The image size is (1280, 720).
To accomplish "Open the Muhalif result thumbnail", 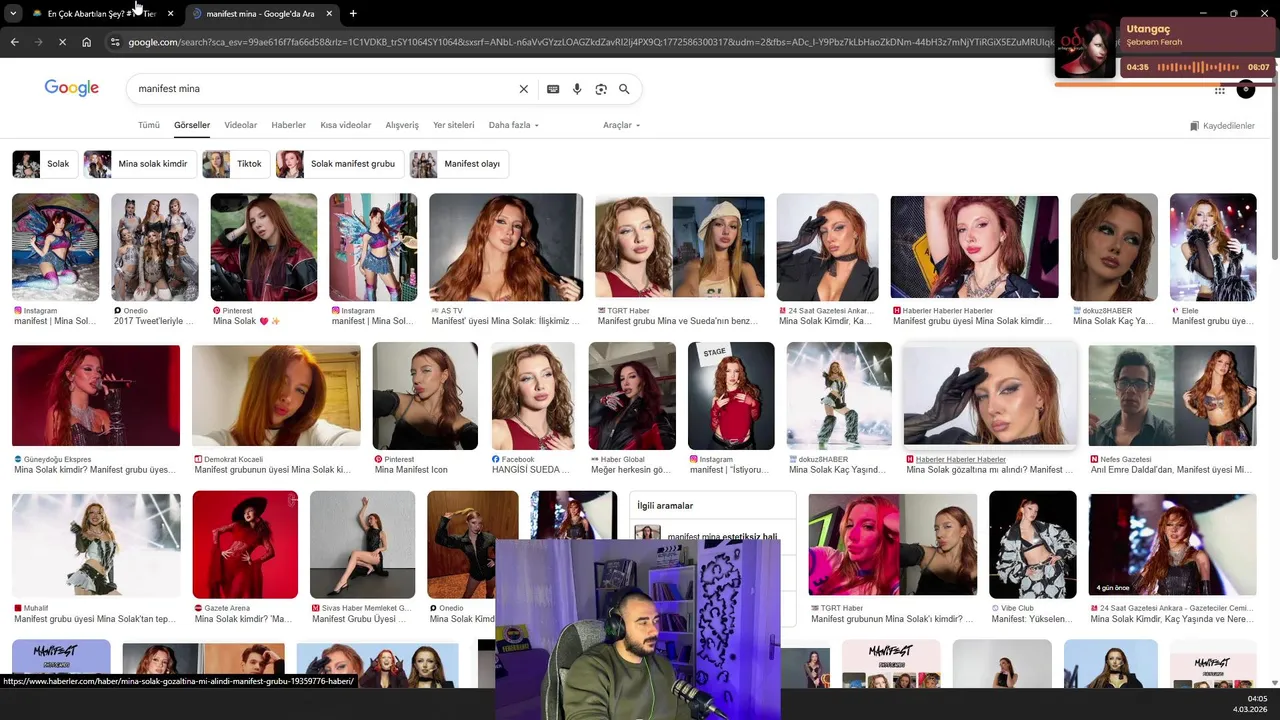I will coord(96,545).
